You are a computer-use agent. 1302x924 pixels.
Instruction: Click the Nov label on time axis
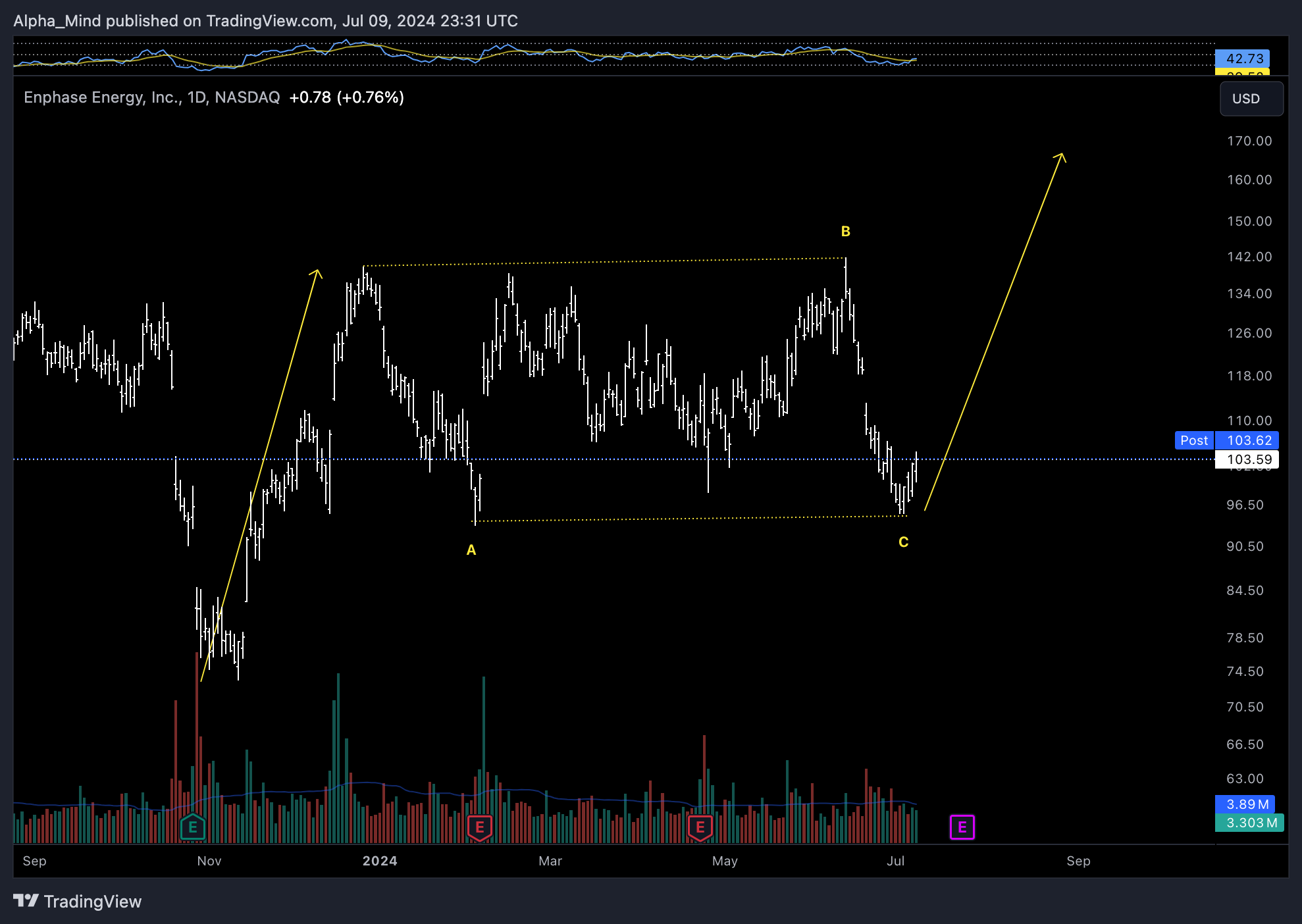tap(209, 861)
